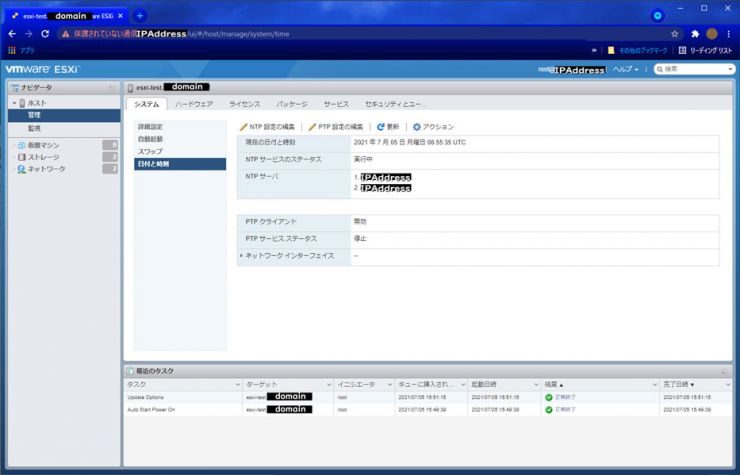Click the Update Options task name
This screenshot has width=740, height=475.
tap(145, 398)
